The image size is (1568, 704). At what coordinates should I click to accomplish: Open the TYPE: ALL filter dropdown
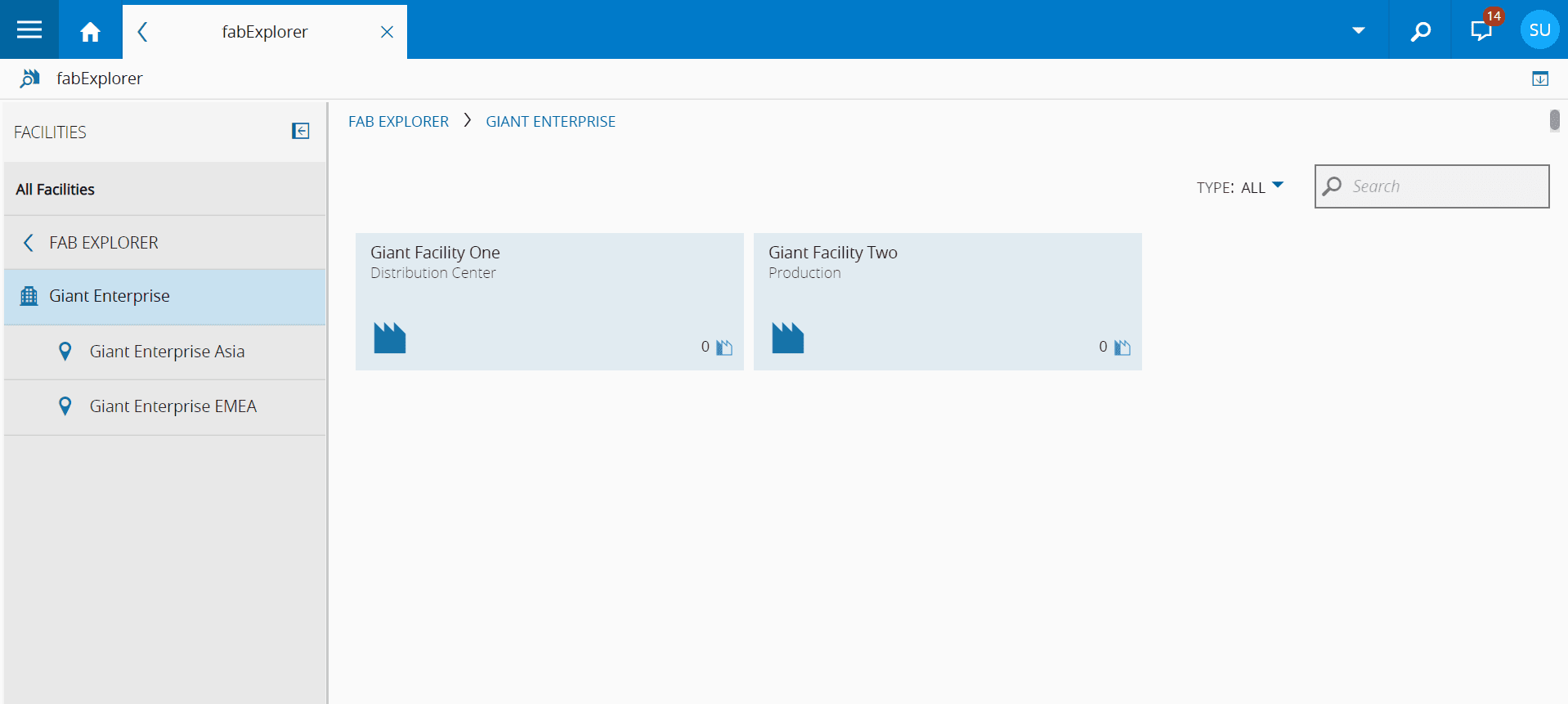(x=1240, y=187)
